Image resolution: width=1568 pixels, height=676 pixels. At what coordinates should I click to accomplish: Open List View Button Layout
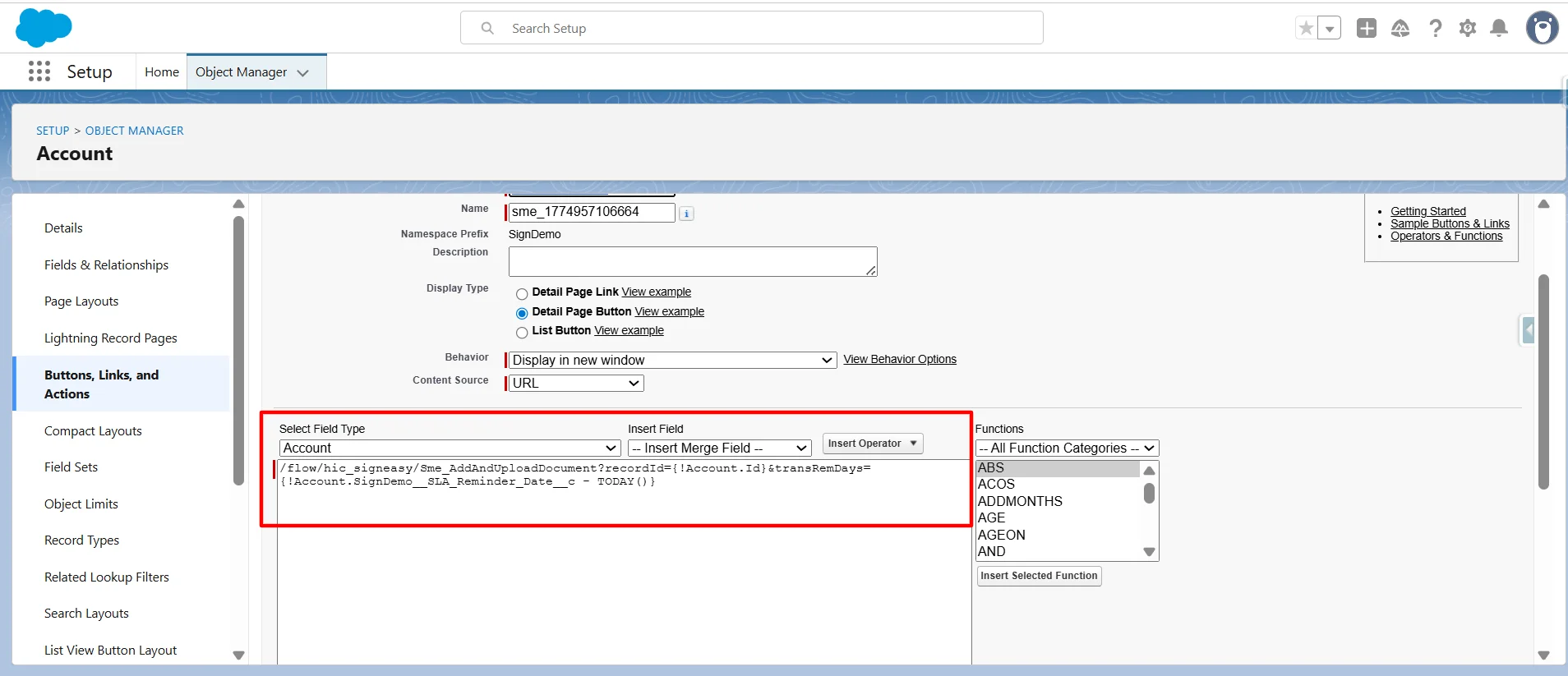pos(110,651)
